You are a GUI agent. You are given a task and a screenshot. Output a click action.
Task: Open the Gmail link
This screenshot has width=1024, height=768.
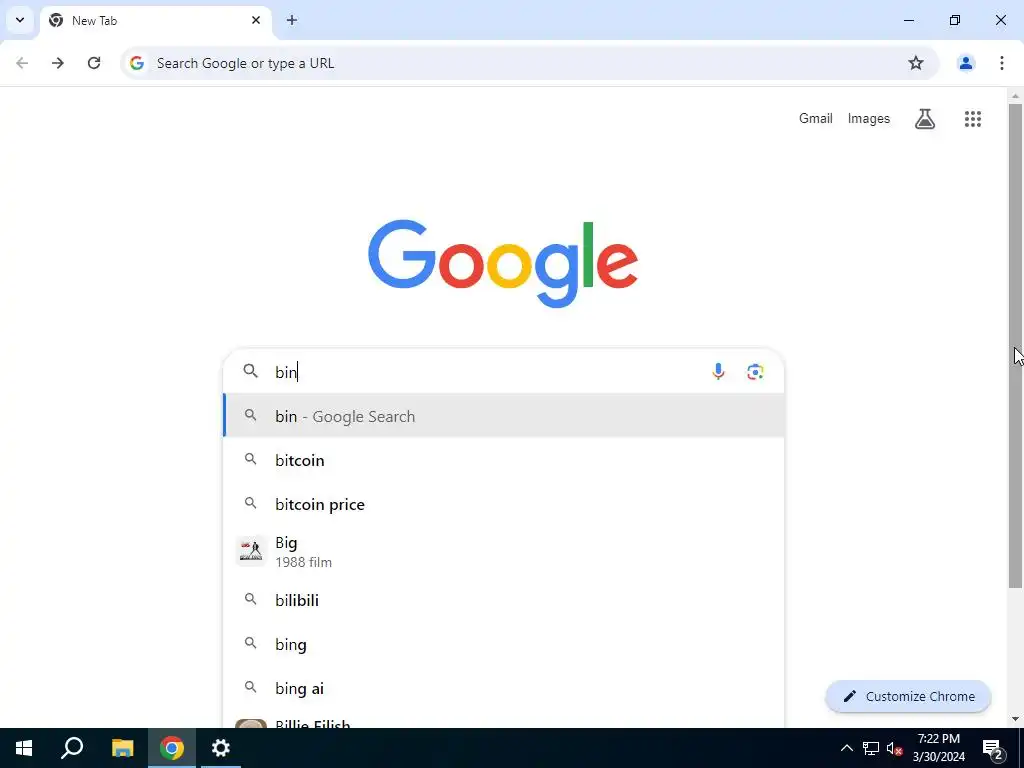point(816,118)
